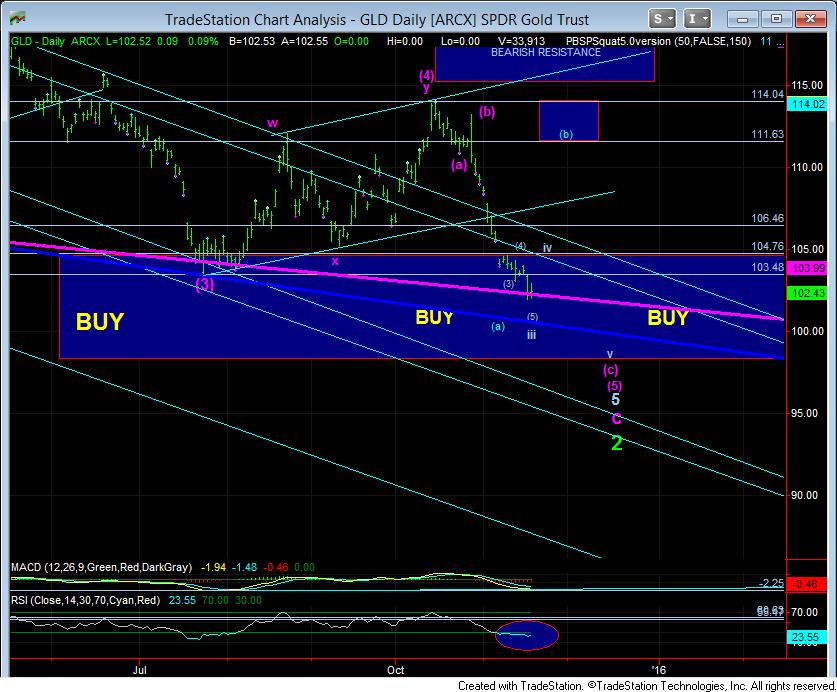The width and height of the screenshot is (837, 692).
Task: Select the magenta (4) wave label at top
Action: tap(426, 75)
